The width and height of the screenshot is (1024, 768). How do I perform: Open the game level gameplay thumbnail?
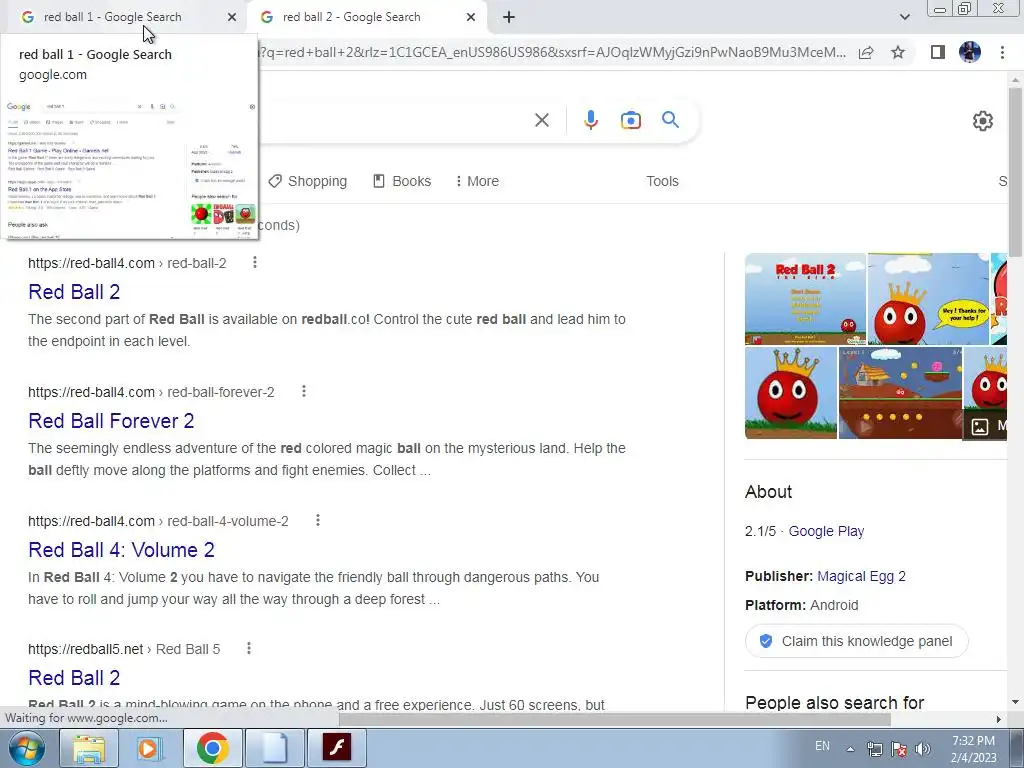coord(900,392)
